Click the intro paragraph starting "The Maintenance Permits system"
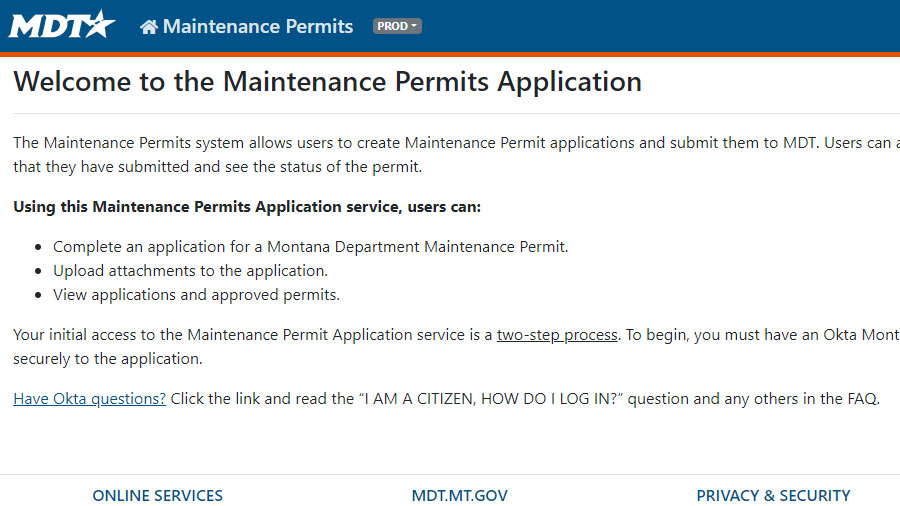 click(x=400, y=143)
